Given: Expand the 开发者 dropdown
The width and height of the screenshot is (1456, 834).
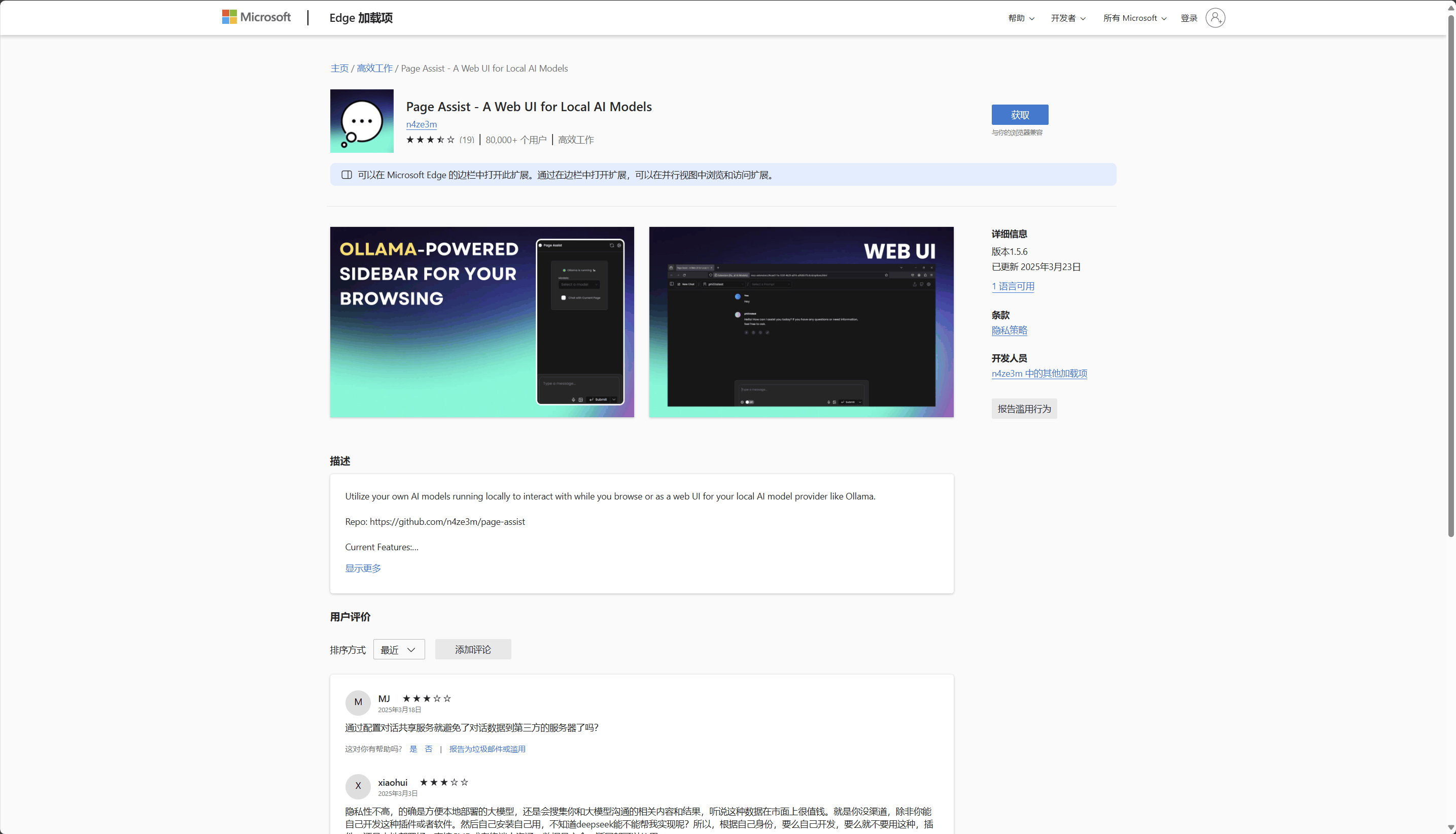Looking at the screenshot, I should point(1068,18).
